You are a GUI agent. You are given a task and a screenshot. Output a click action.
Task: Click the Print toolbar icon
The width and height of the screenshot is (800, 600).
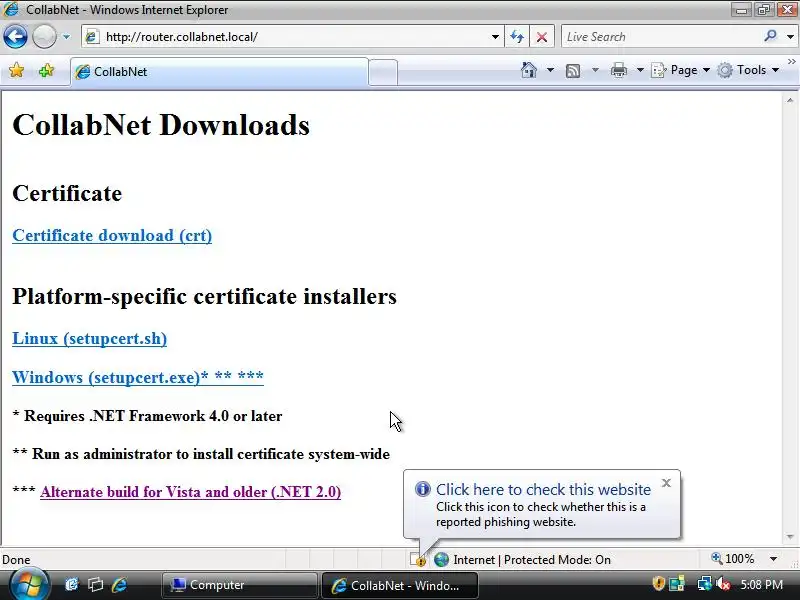(x=618, y=70)
